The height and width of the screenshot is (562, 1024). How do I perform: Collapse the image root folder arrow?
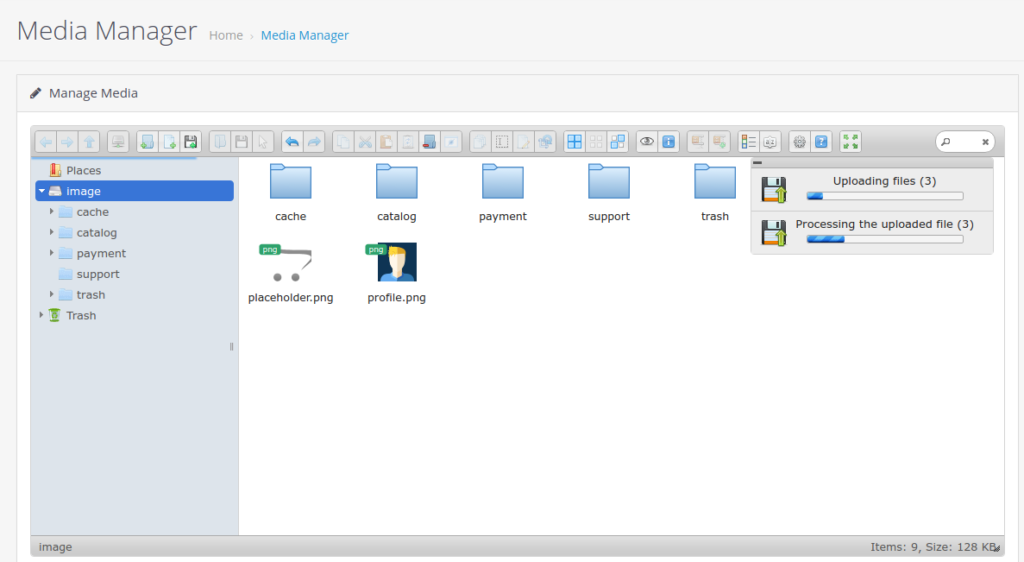[42, 191]
